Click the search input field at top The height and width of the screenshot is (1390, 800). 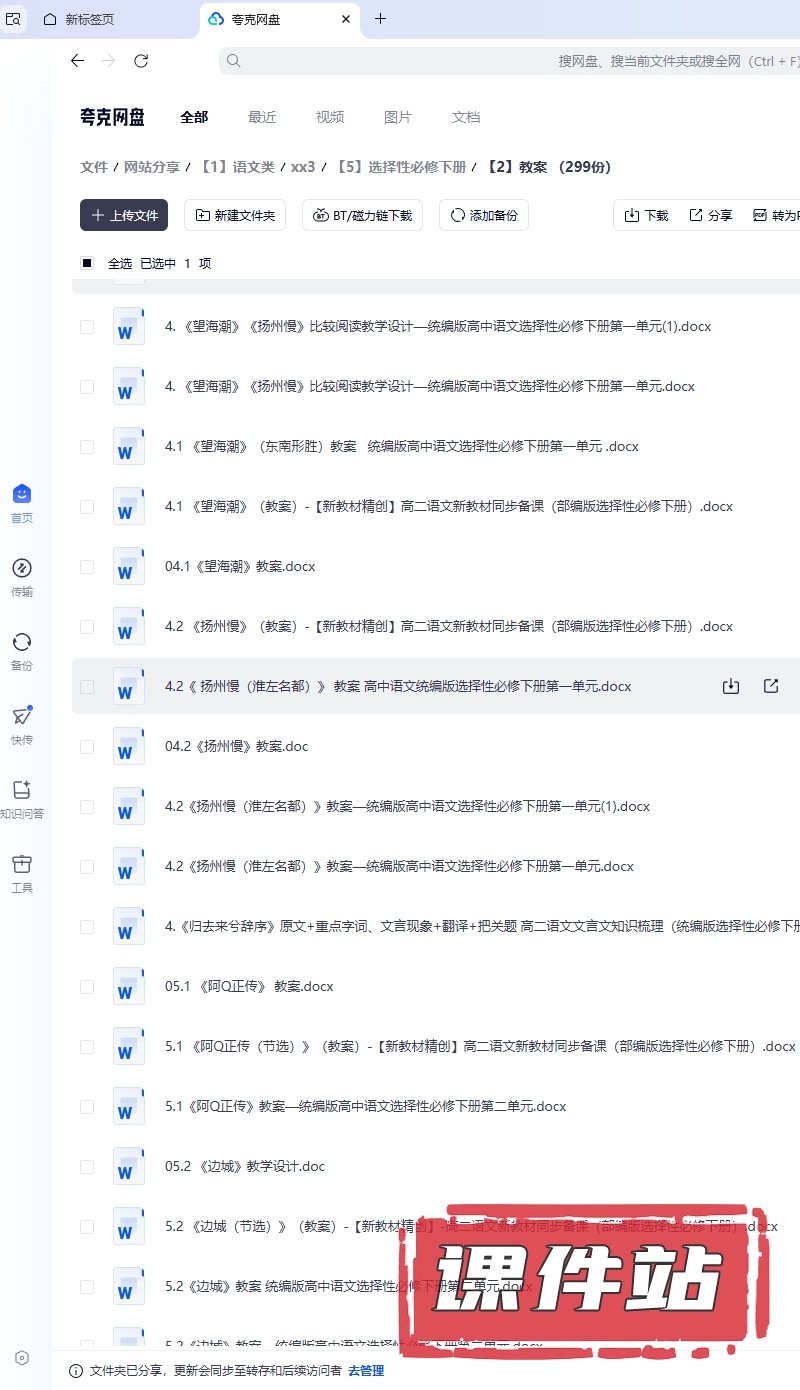(x=500, y=61)
